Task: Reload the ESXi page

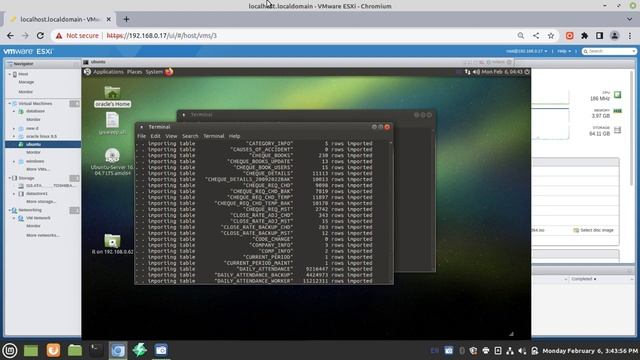Action: tap(40, 36)
